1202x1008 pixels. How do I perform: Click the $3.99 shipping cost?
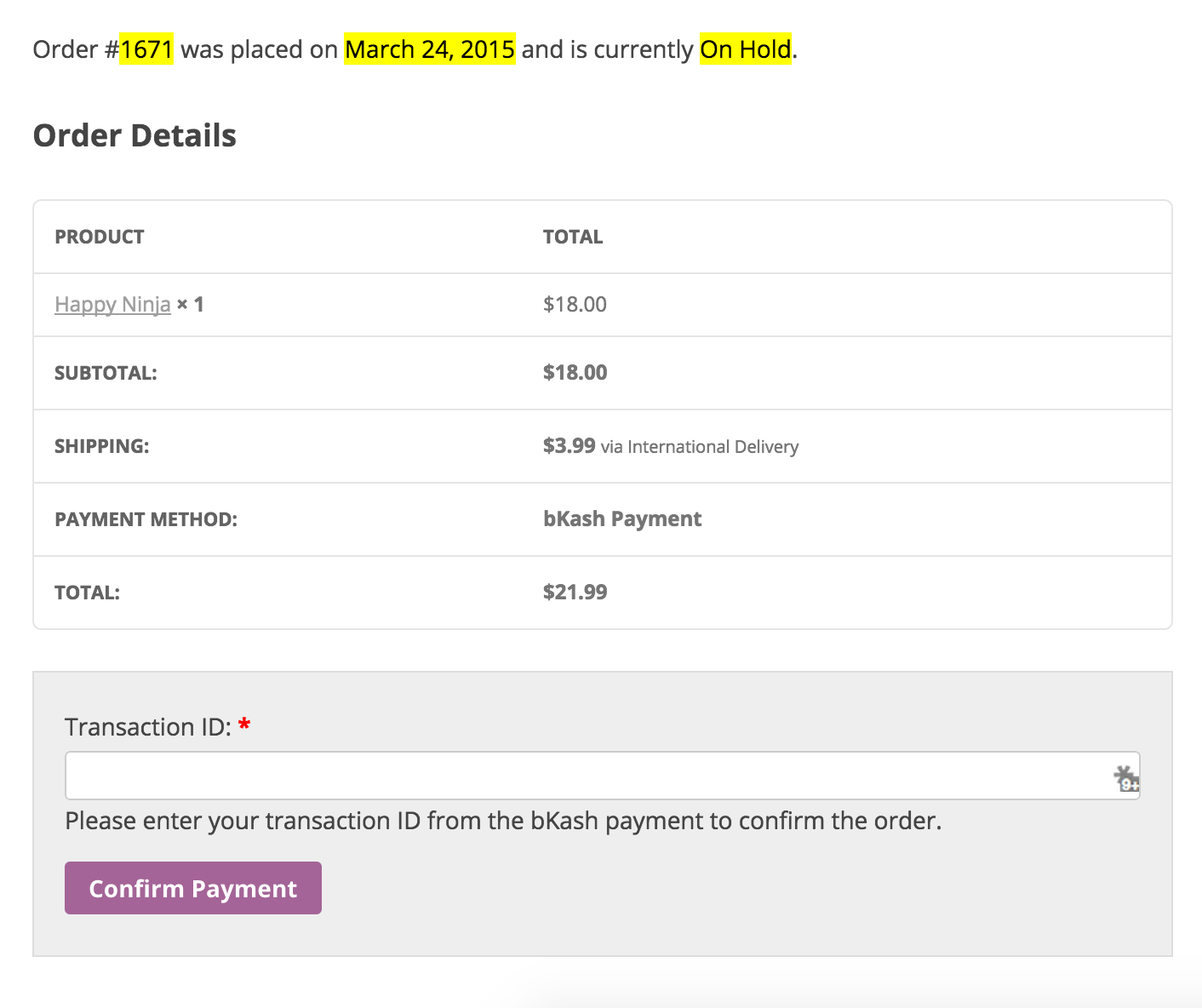point(569,445)
